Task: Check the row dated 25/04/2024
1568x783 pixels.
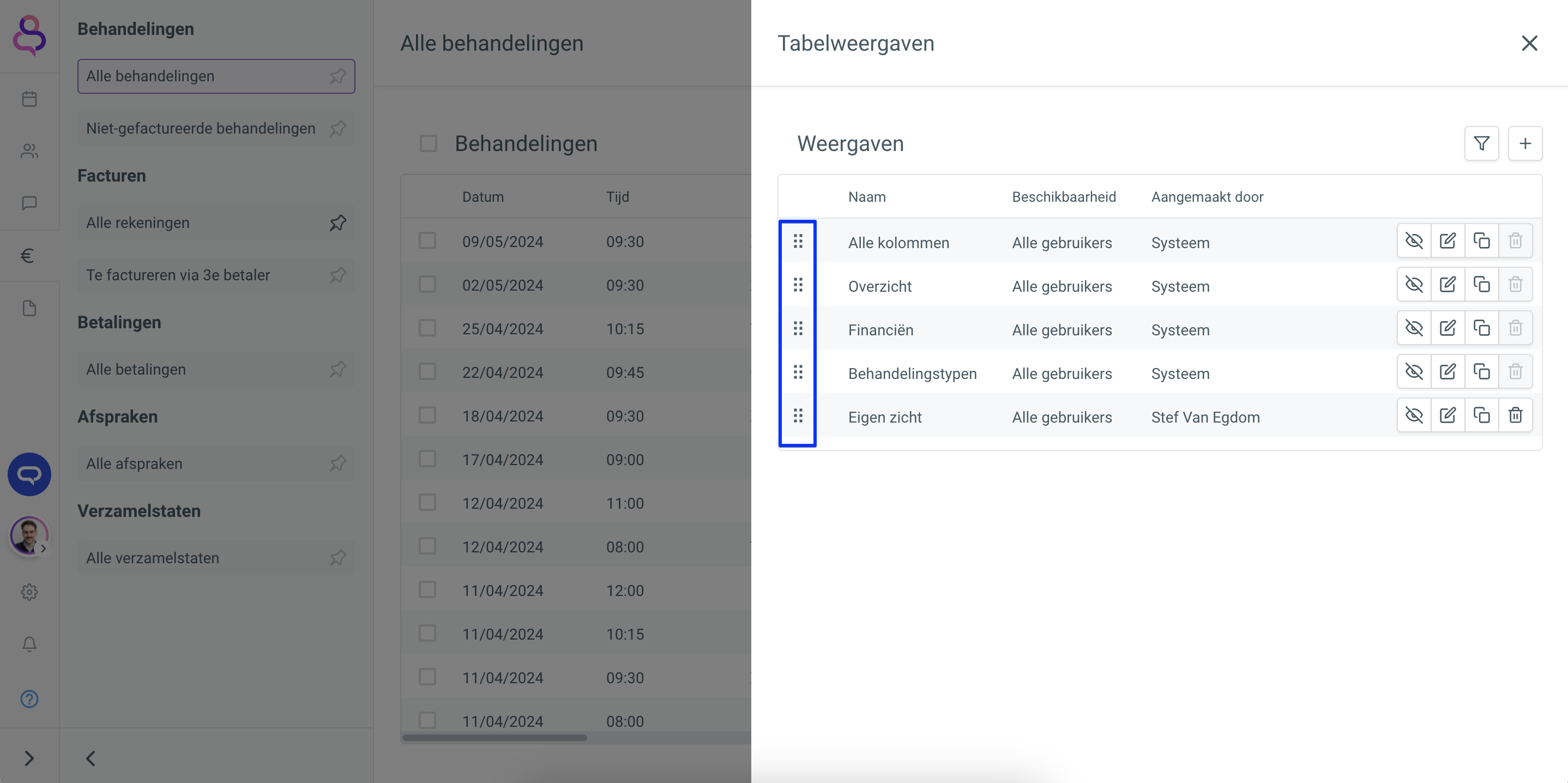Action: [x=427, y=328]
